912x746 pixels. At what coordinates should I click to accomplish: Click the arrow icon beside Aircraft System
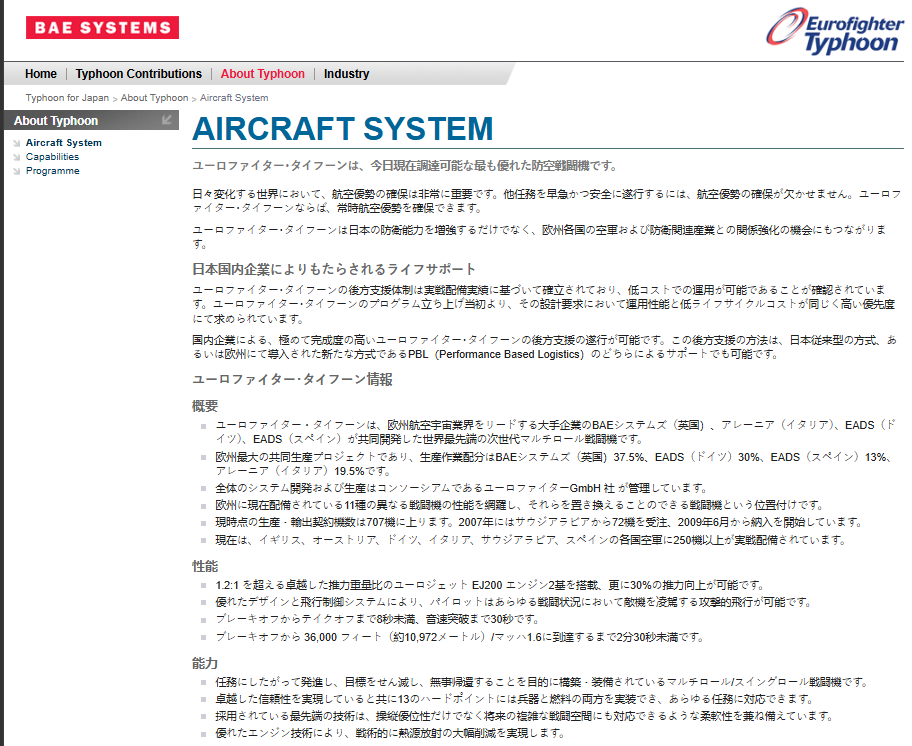[17, 143]
